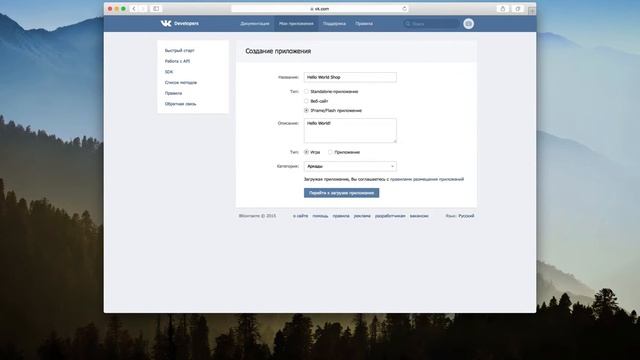Click the footer link помощь
Viewport: 640px width, 360px height.
[x=320, y=216]
